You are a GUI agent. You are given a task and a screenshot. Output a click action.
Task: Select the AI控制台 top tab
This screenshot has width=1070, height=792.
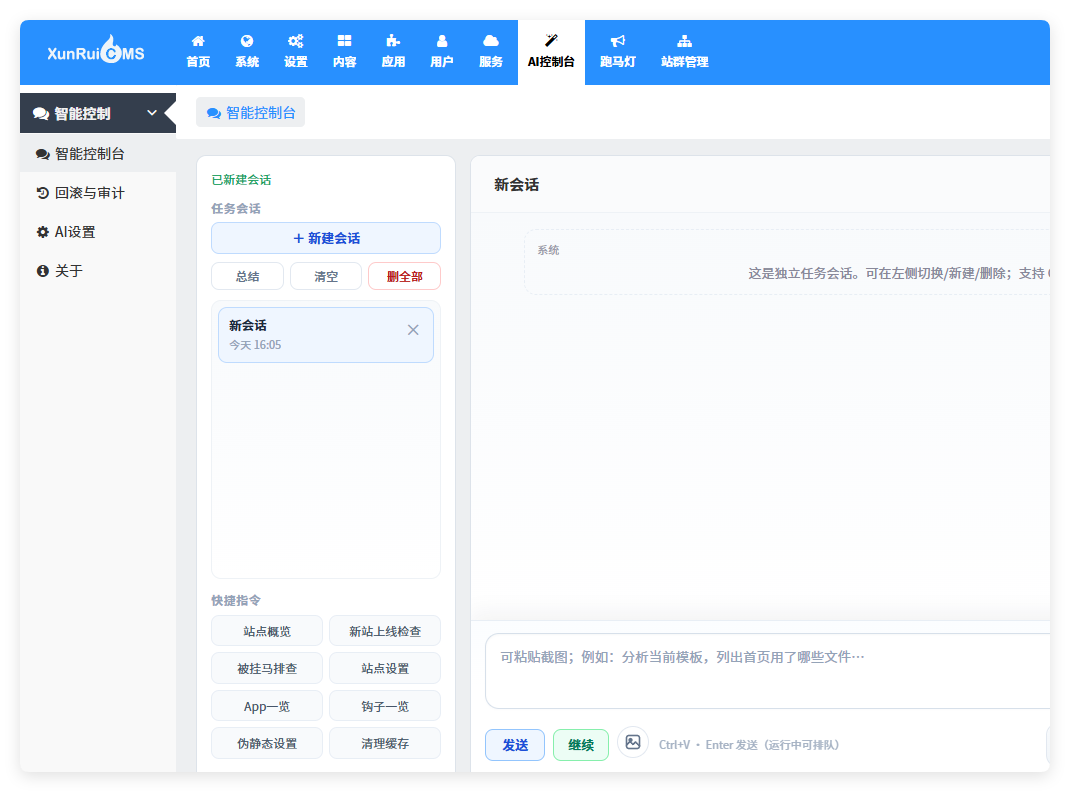pos(551,52)
